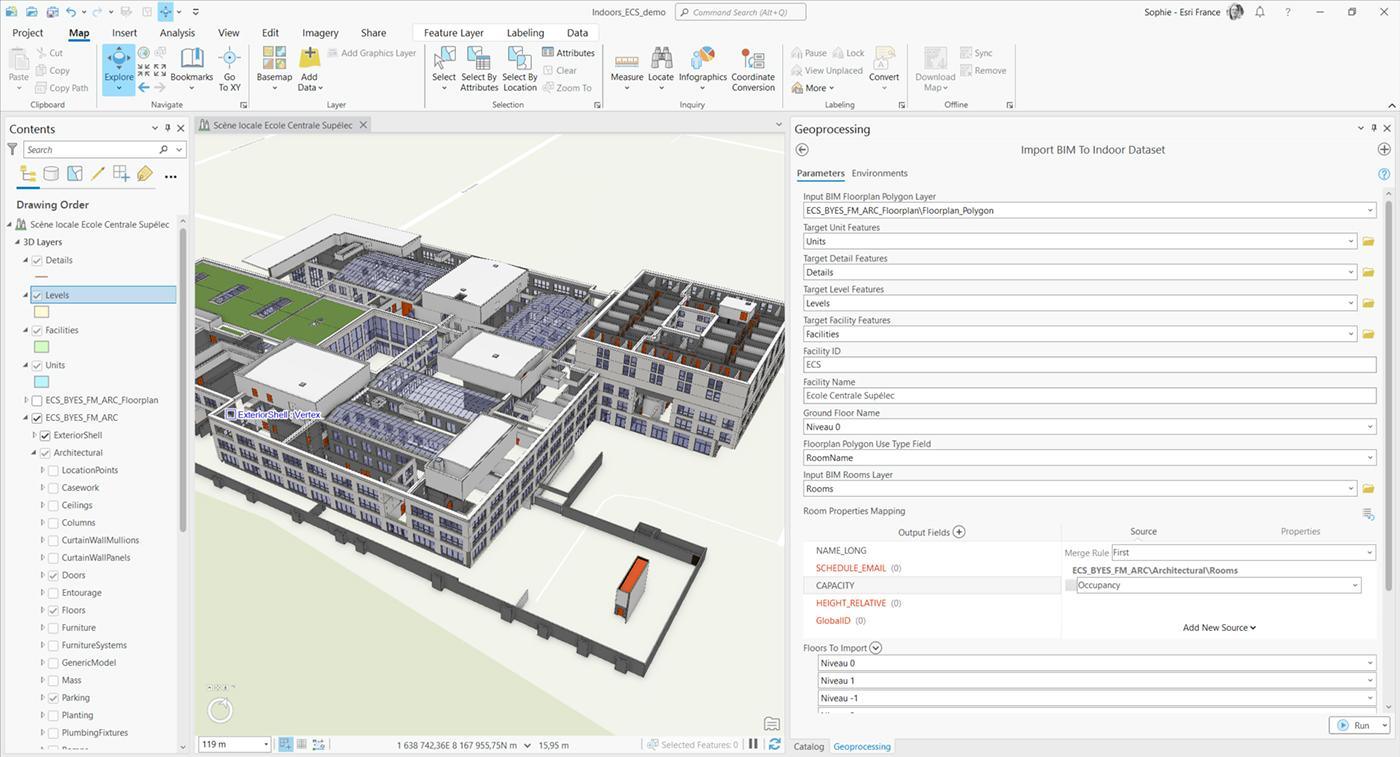The width and height of the screenshot is (1400, 757).
Task: Collapse the Architectural group
Action: point(34,453)
